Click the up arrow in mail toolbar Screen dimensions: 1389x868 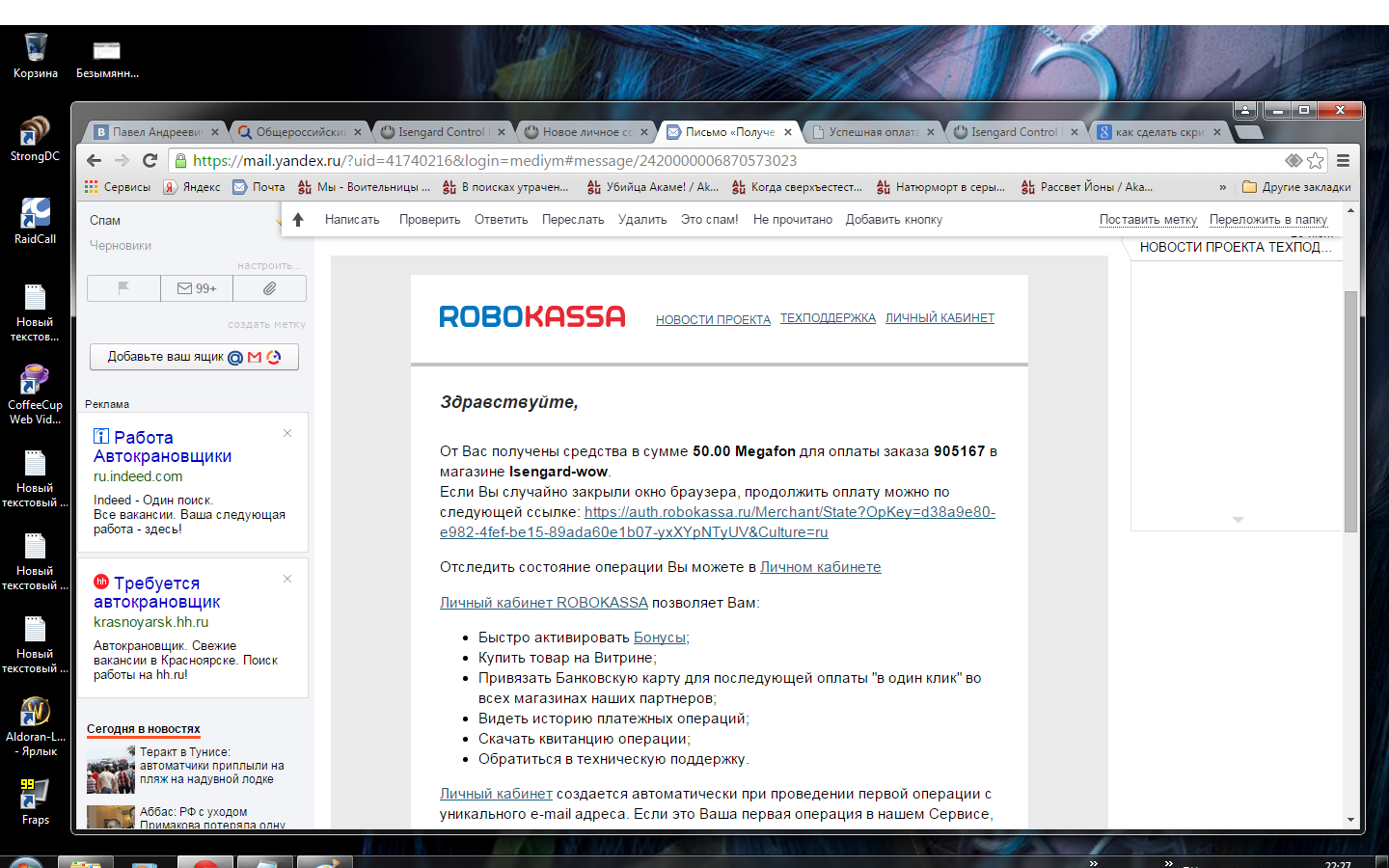298,220
